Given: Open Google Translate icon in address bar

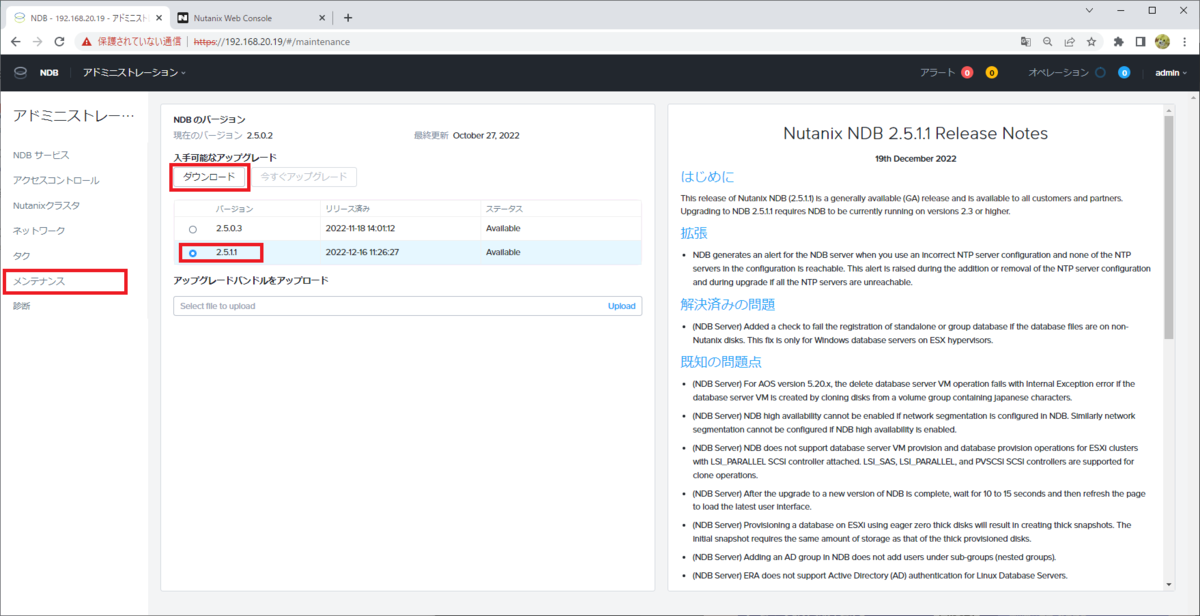Looking at the screenshot, I should point(1026,42).
